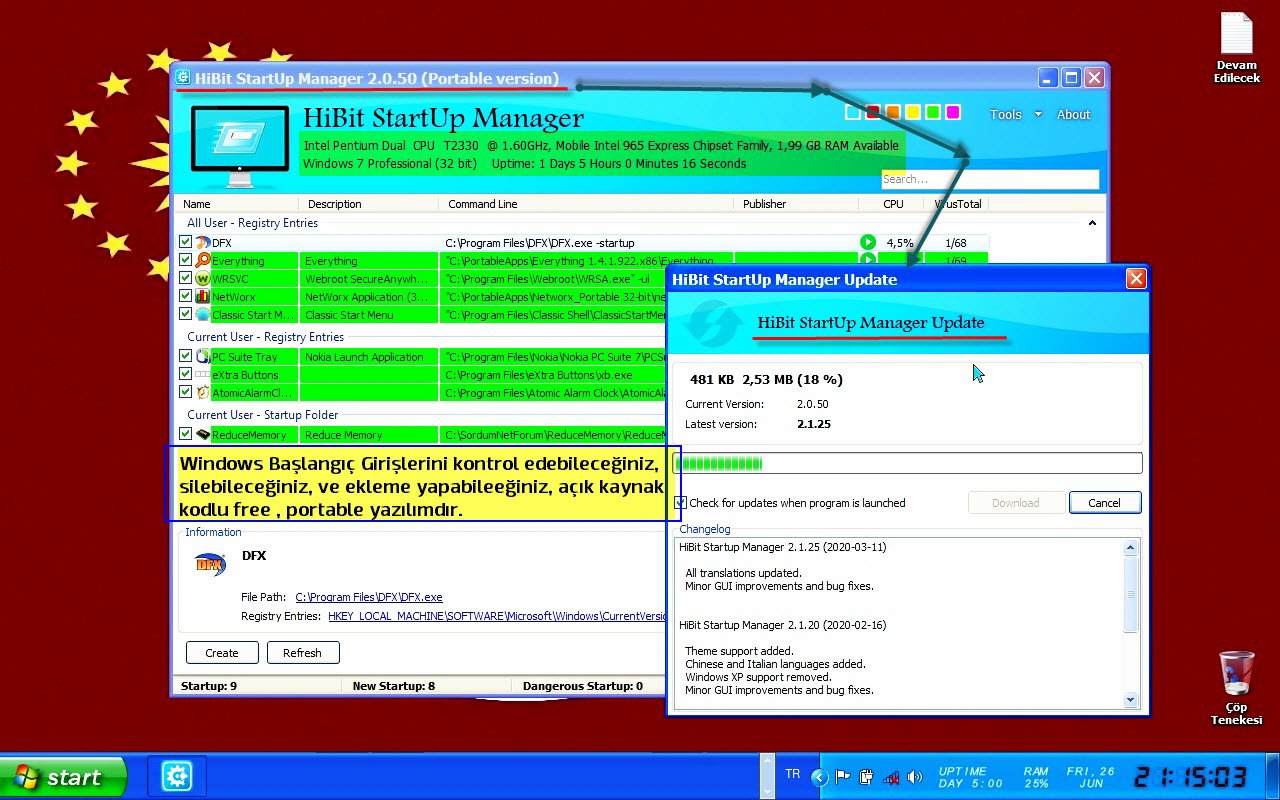The height and width of the screenshot is (800, 1280).
Task: Click the Windows start button
Action: tap(63, 777)
